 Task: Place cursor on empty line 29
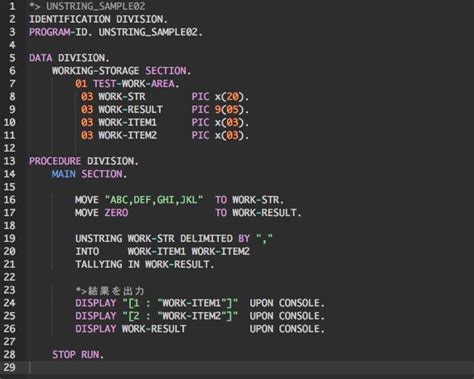coord(250,368)
